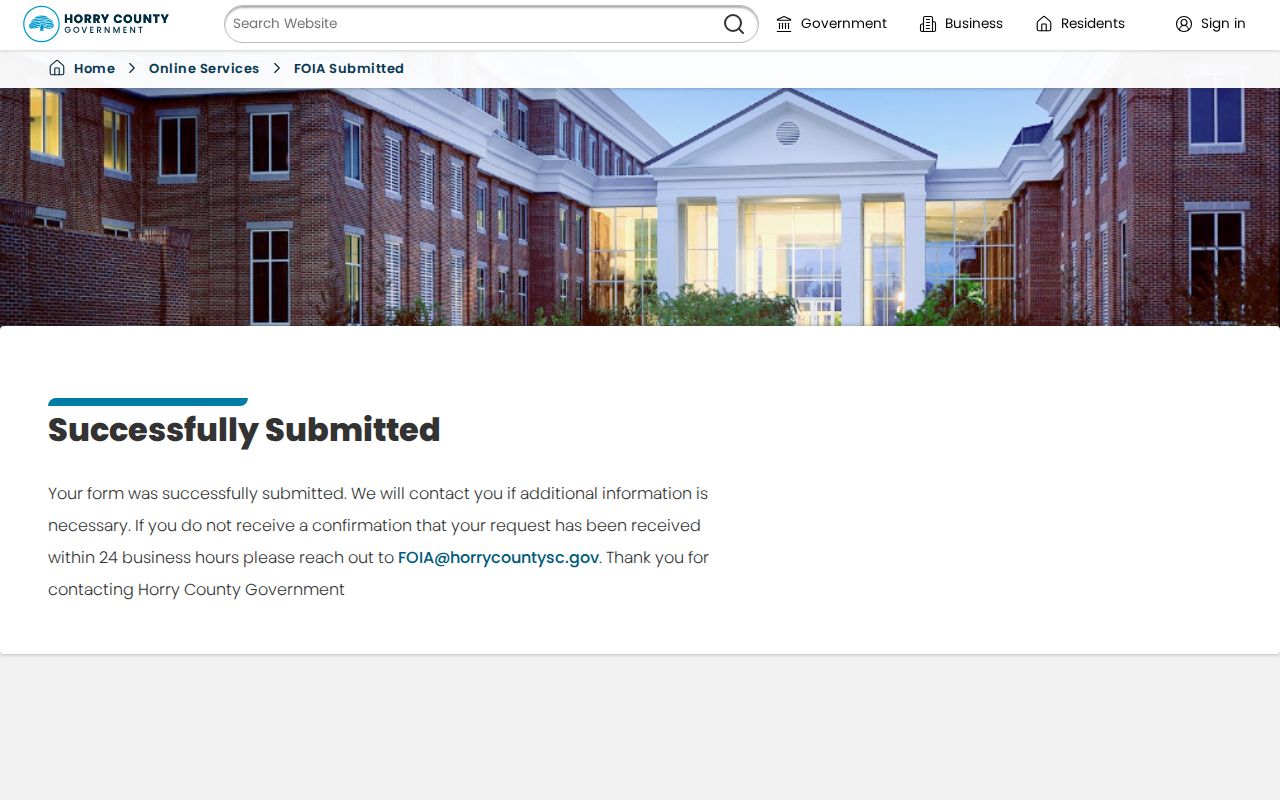Click the FOIA@horrycountysc.gov email link
1280x800 pixels.
[x=498, y=557]
